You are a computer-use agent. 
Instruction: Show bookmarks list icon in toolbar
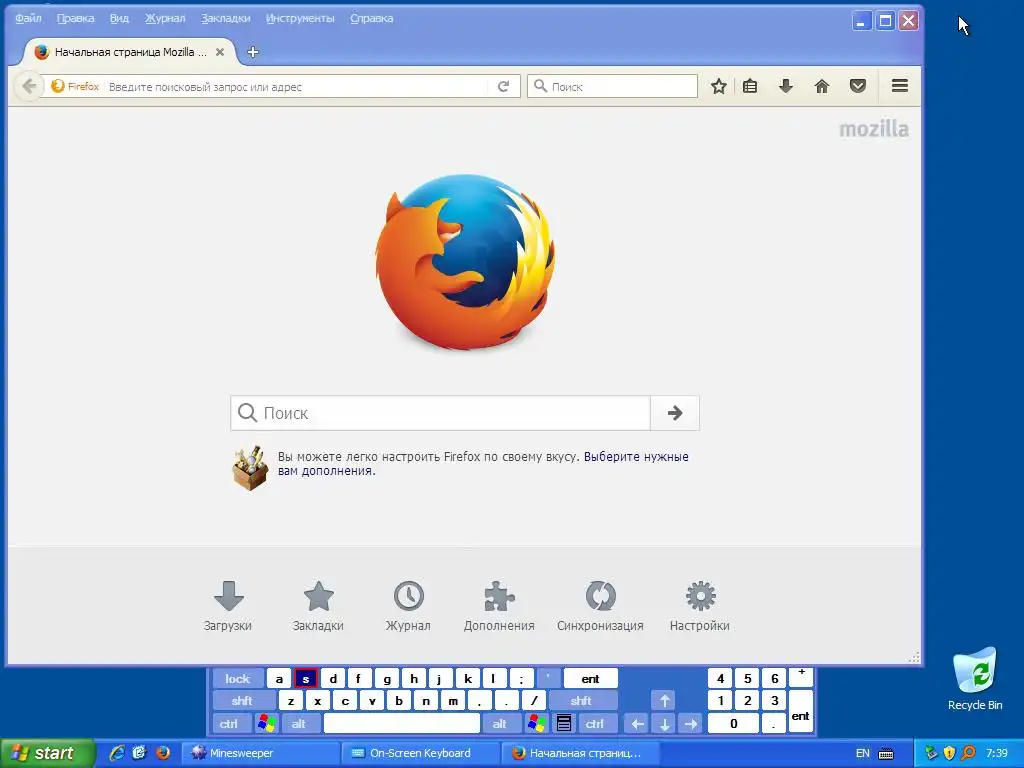(x=750, y=86)
